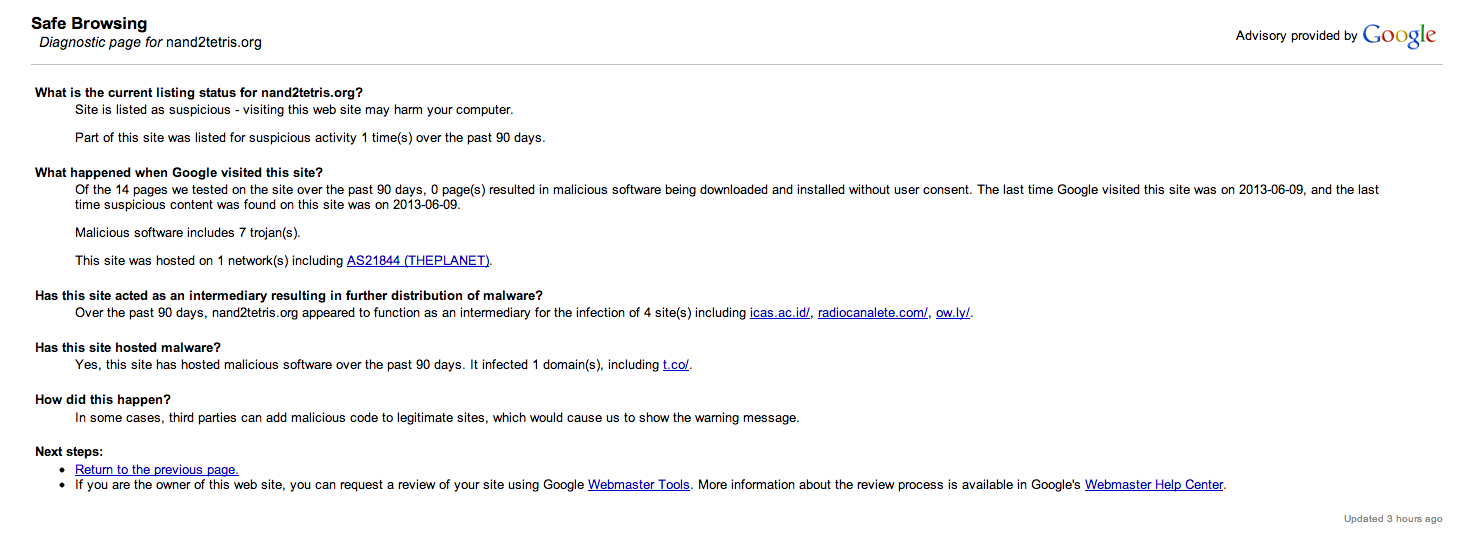Click the 'Updated 3 hours ago' timestamp
1477x534 pixels.
click(x=1393, y=519)
